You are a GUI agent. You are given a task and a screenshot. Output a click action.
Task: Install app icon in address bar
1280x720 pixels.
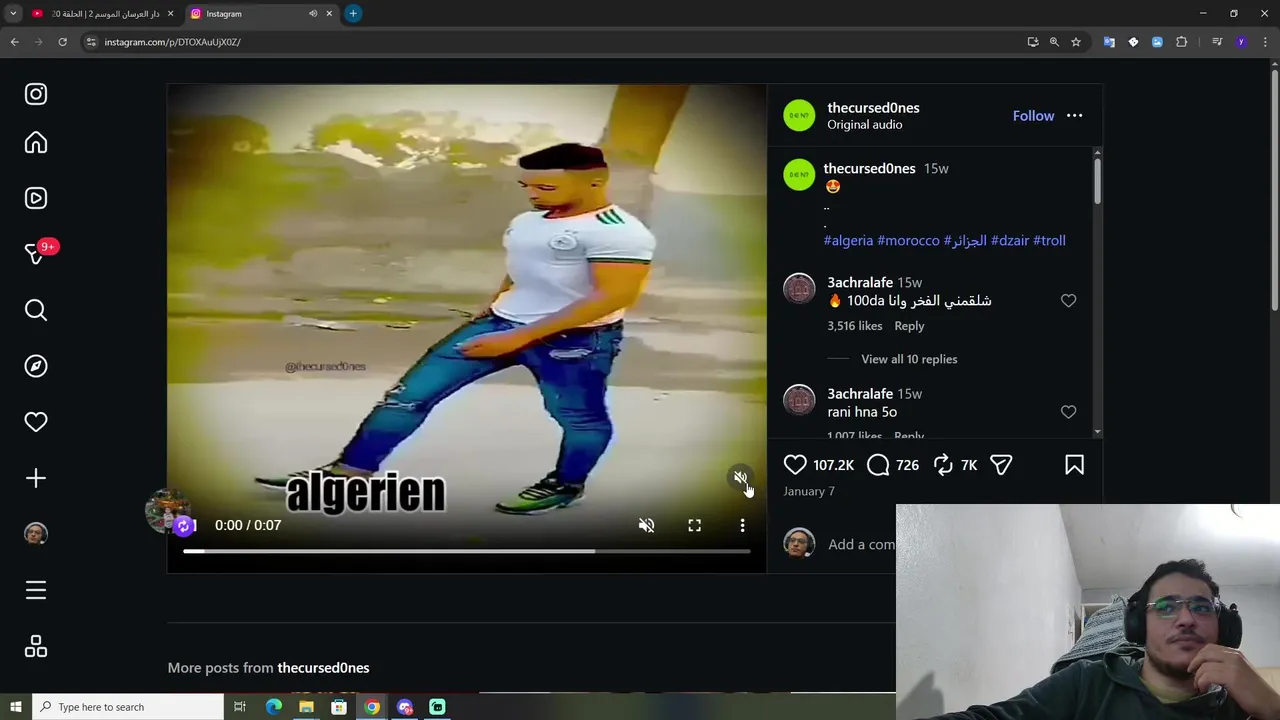[x=1033, y=42]
